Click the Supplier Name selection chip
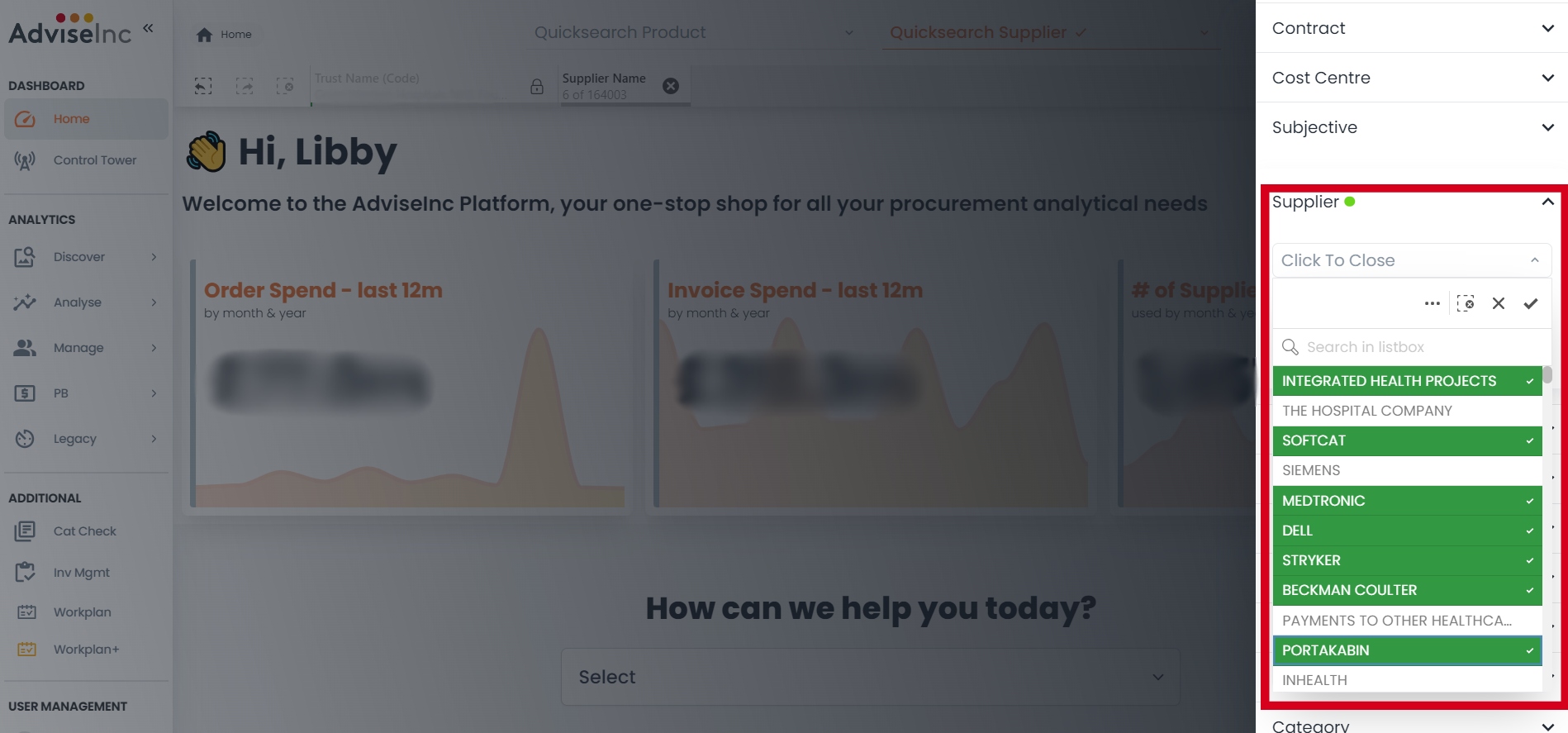This screenshot has height=733, width=1568. (625, 86)
